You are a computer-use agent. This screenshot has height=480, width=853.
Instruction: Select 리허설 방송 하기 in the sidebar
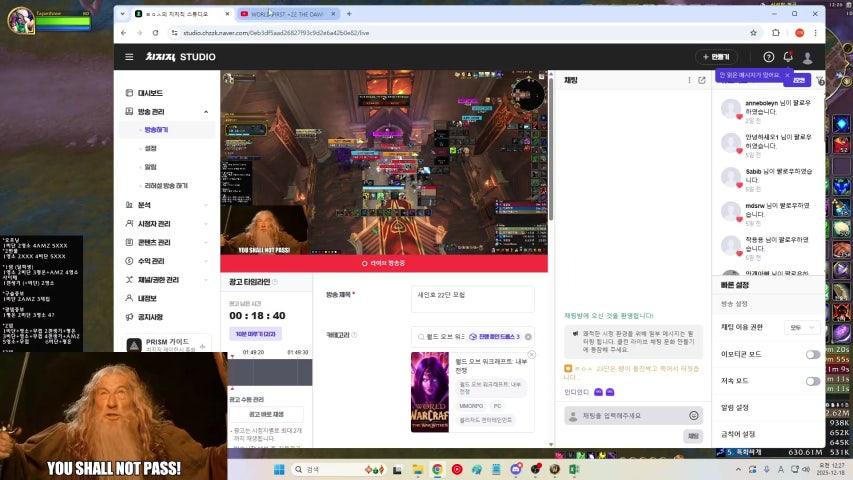tap(166, 185)
